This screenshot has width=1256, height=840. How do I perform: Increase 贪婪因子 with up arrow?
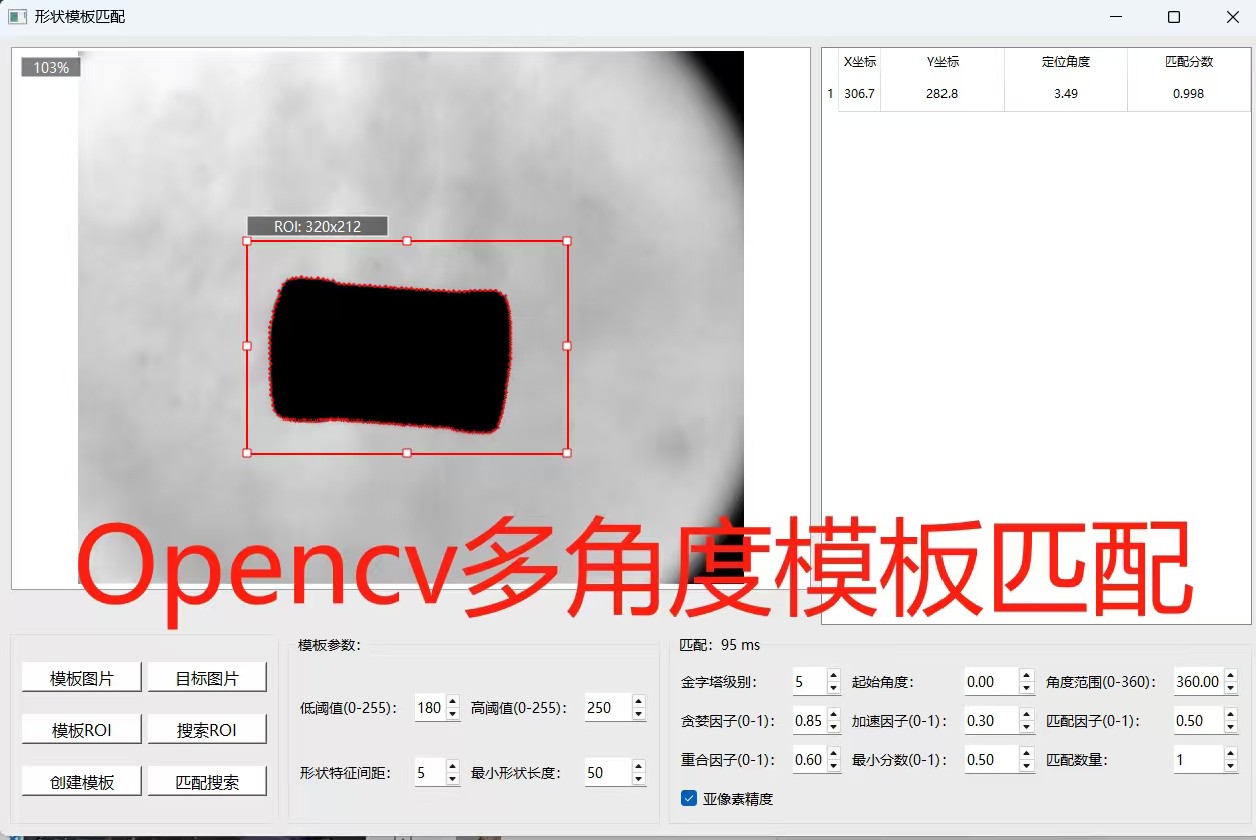click(834, 714)
